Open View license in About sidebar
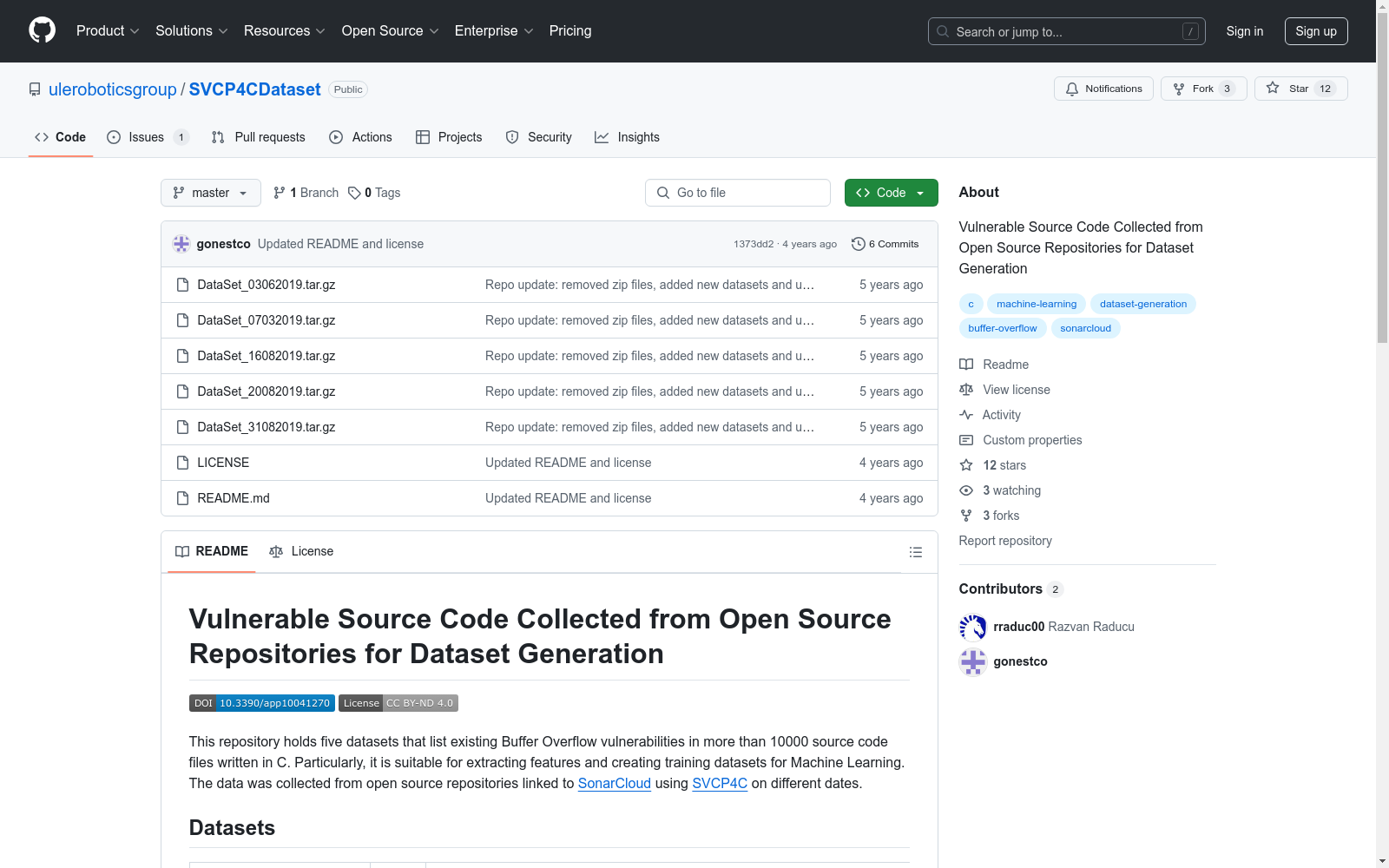The image size is (1389, 868). [x=1004, y=390]
